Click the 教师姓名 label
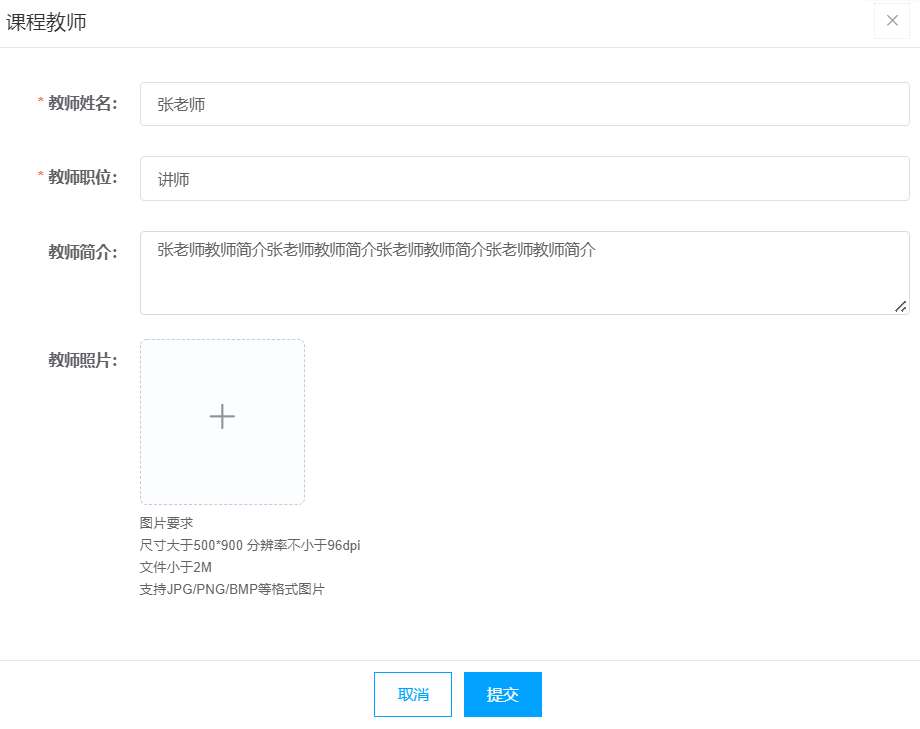This screenshot has height=729, width=920. pyautogui.click(x=83, y=103)
